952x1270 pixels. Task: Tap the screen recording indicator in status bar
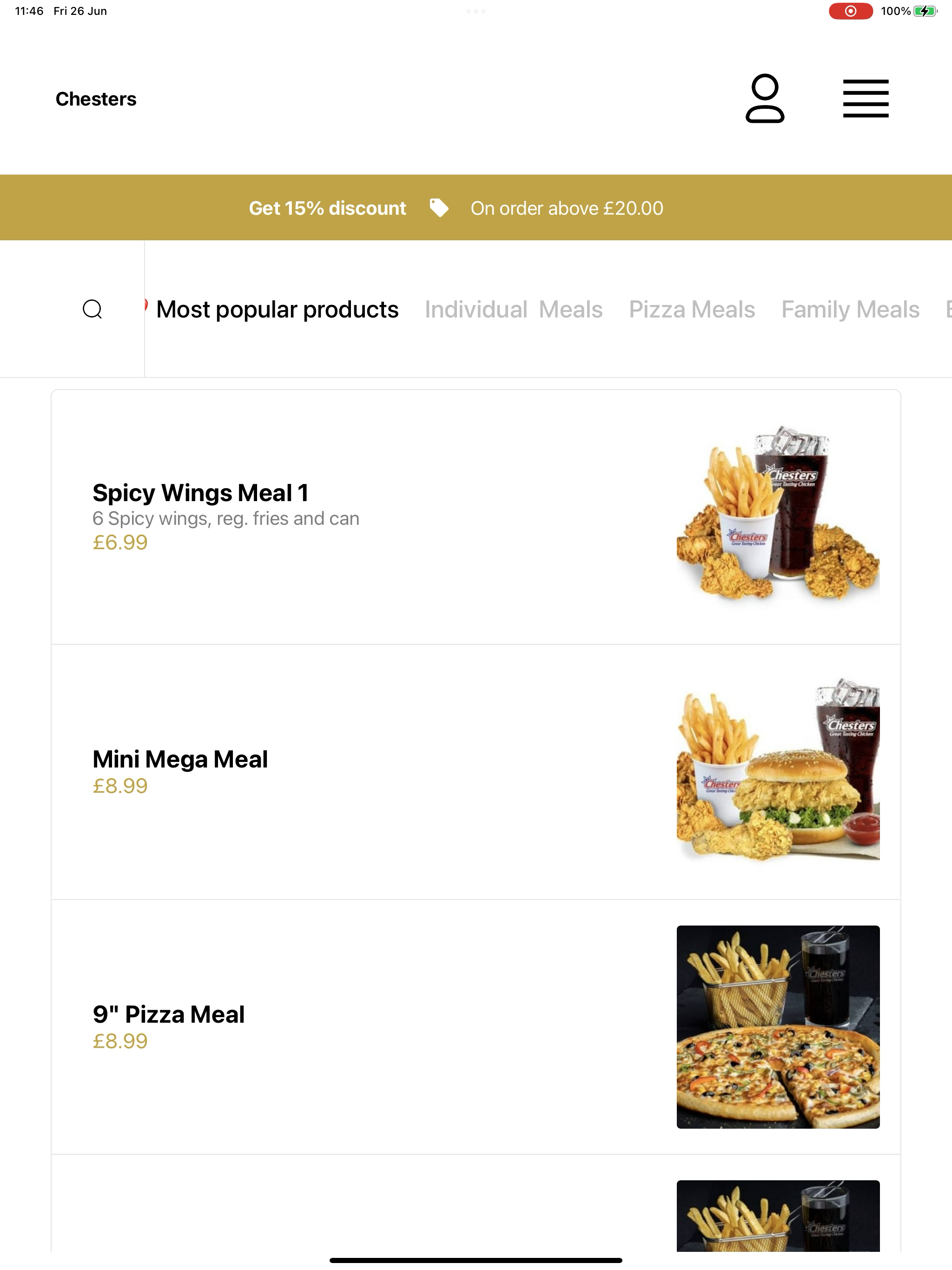click(850, 11)
